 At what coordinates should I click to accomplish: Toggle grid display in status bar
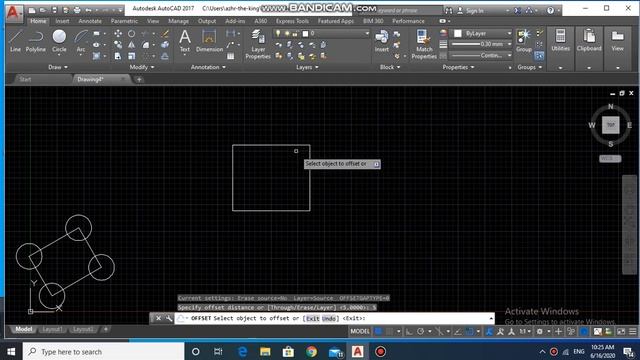click(x=378, y=331)
